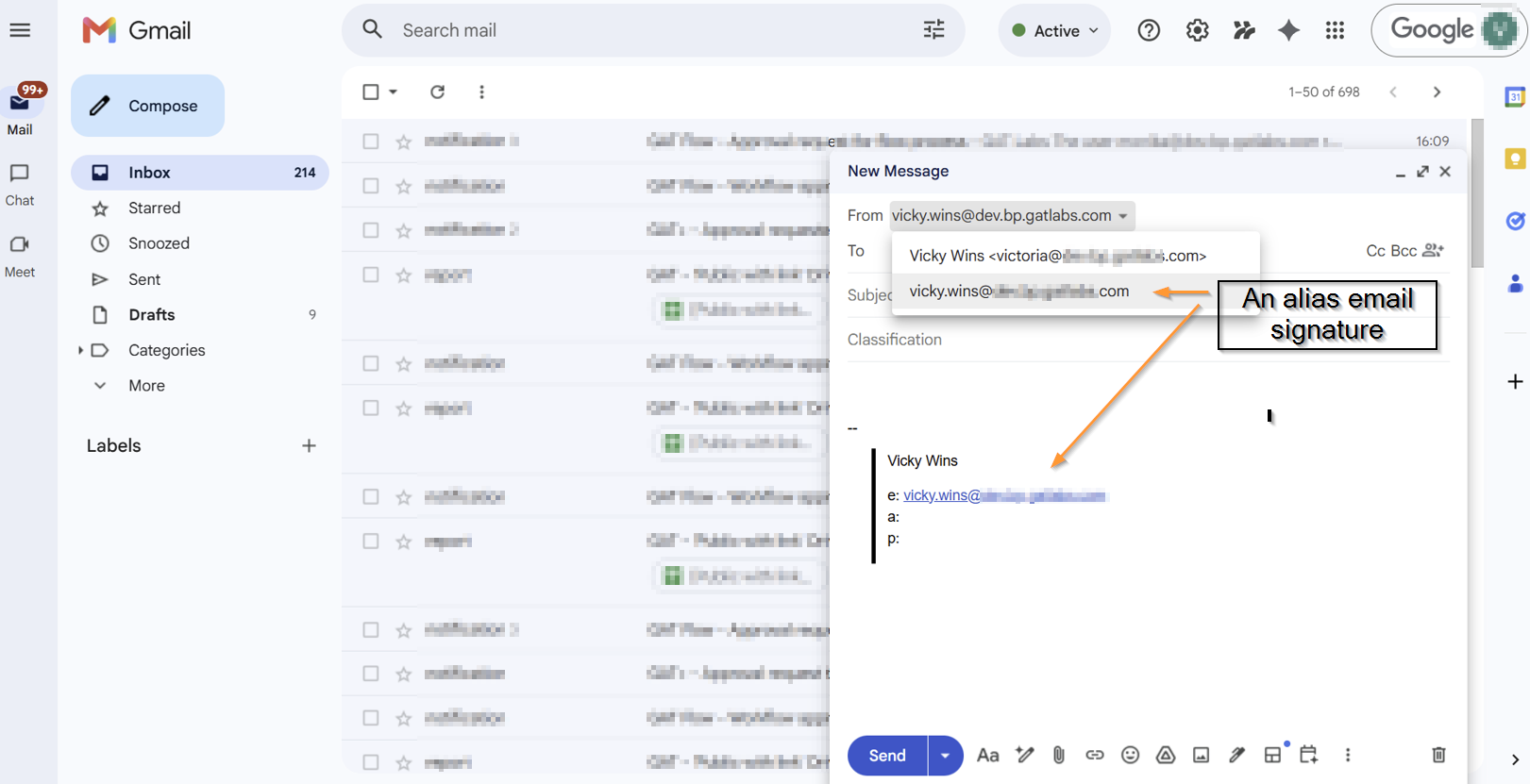
Task: Select the checkbox of the 16:09 email
Action: (371, 142)
